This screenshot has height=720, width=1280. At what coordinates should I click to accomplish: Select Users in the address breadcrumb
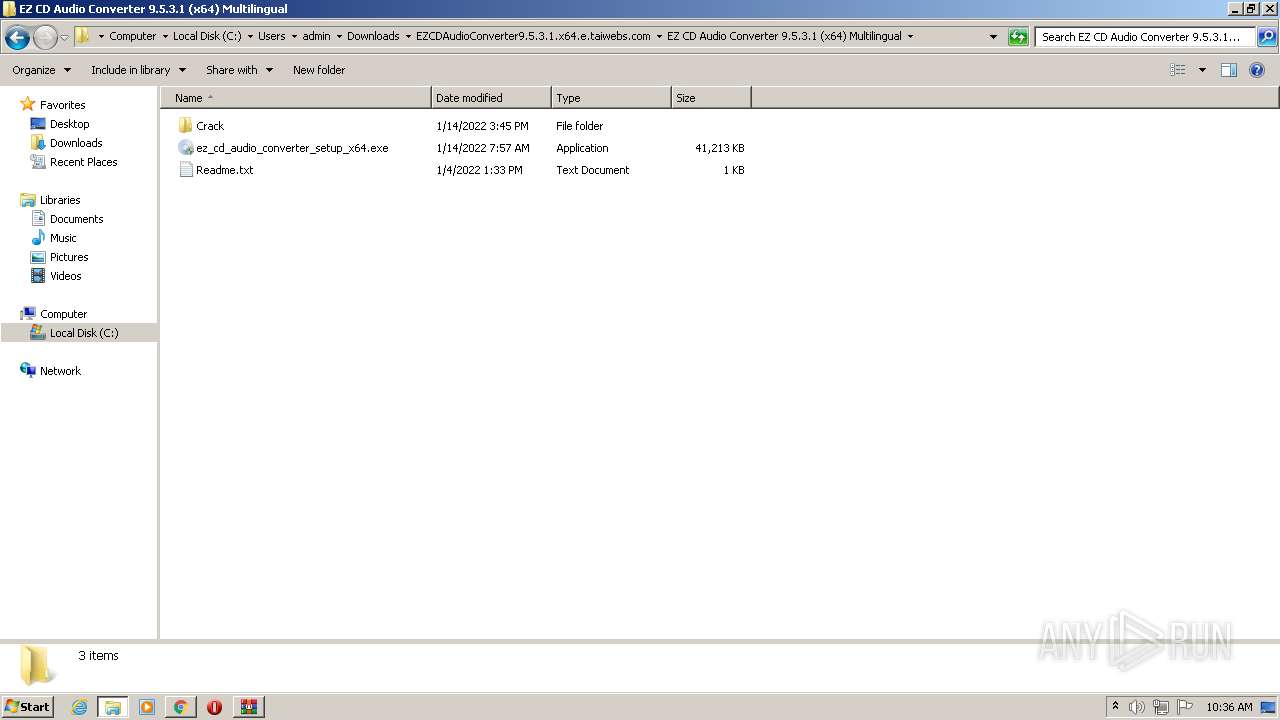[271, 36]
